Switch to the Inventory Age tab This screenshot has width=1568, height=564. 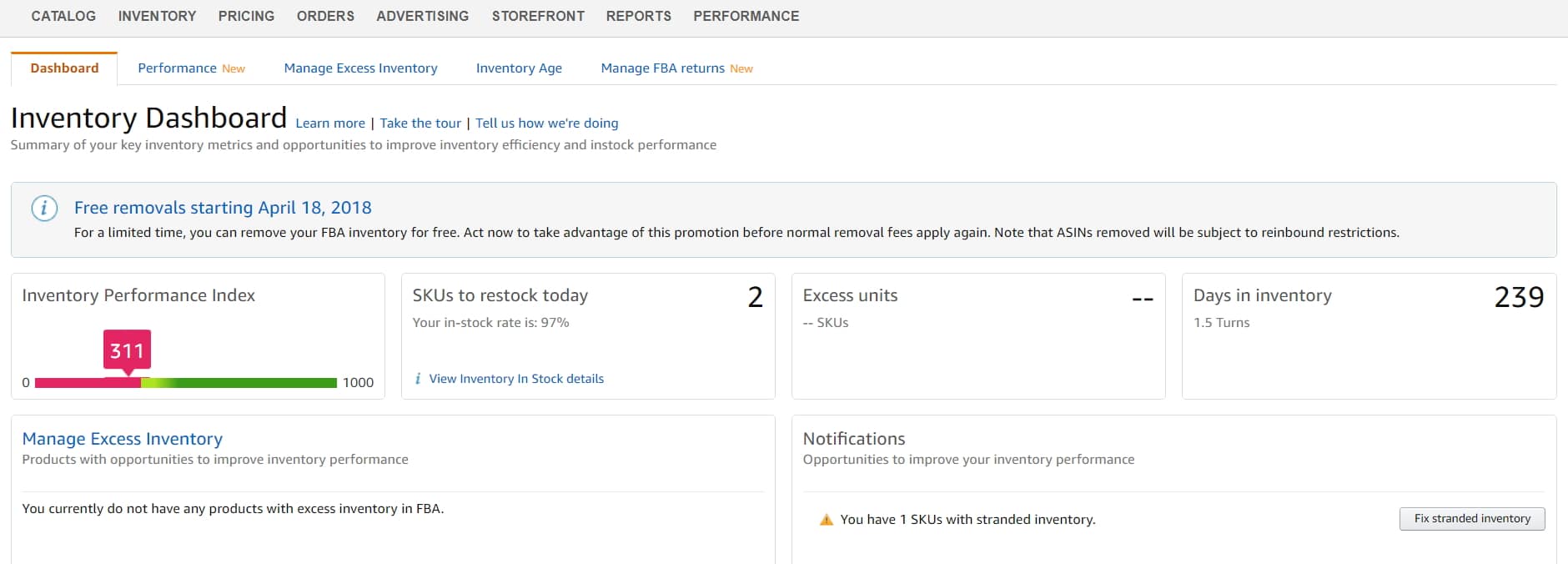click(x=519, y=68)
